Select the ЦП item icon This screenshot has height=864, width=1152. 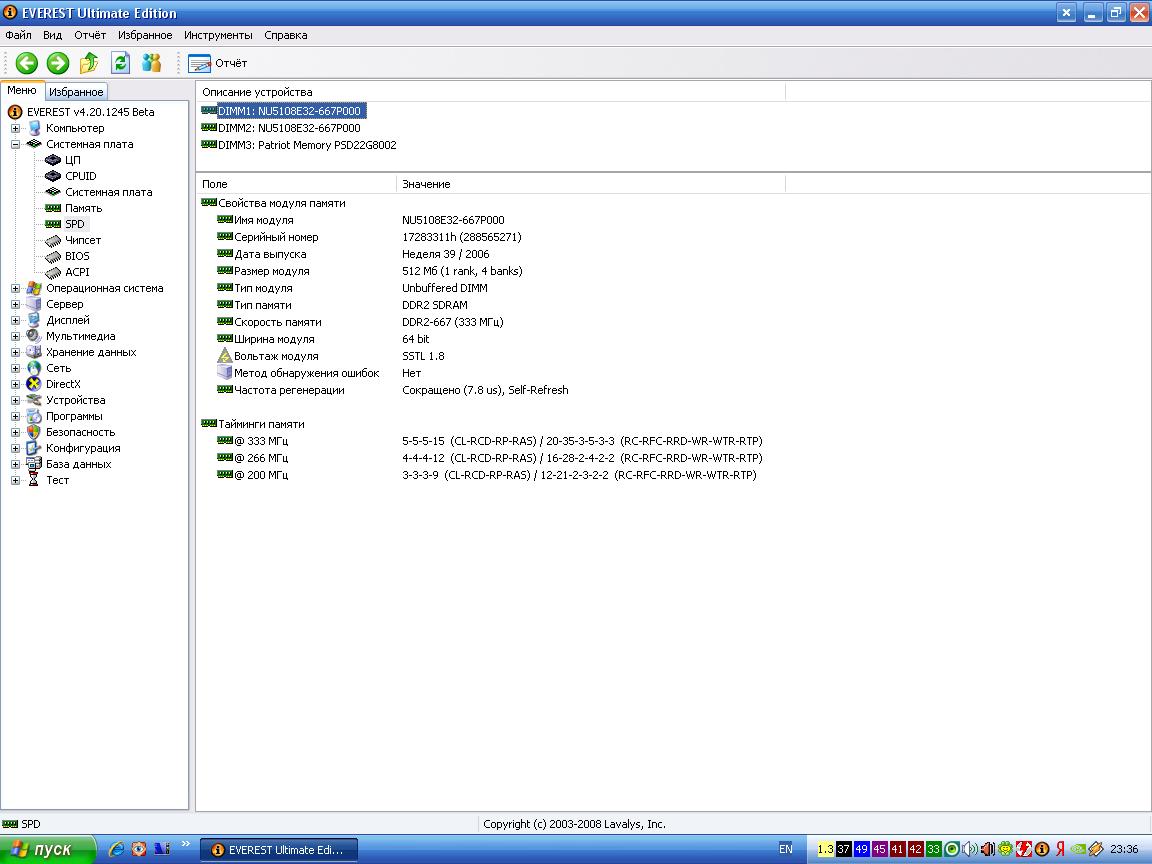[x=53, y=160]
